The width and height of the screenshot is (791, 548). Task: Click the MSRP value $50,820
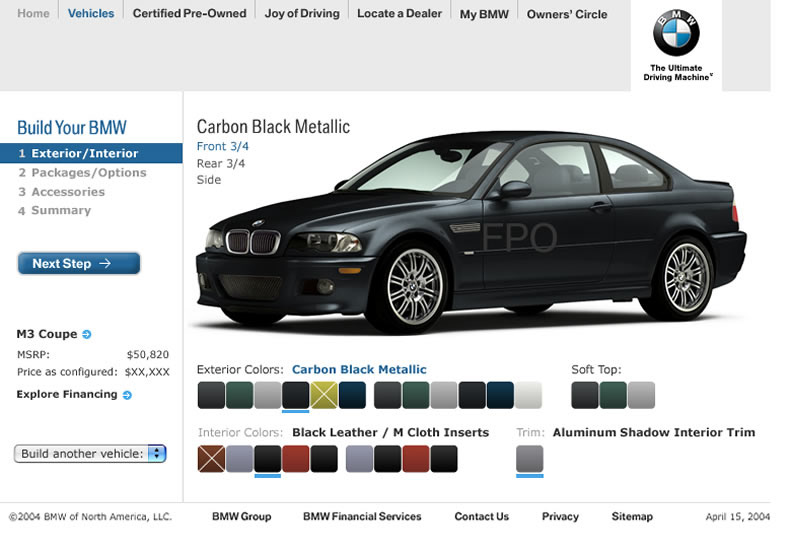[148, 355]
